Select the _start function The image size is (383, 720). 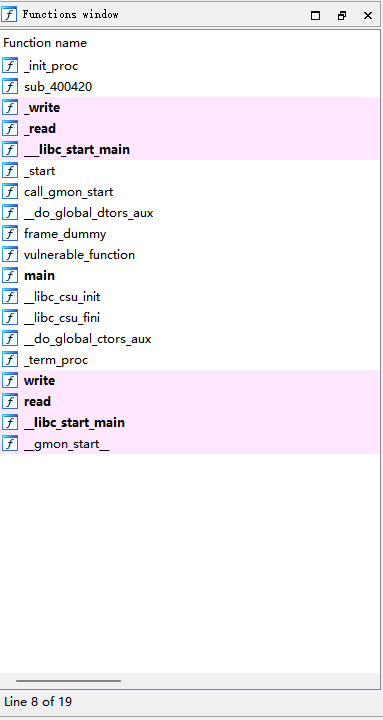pyautogui.click(x=39, y=171)
